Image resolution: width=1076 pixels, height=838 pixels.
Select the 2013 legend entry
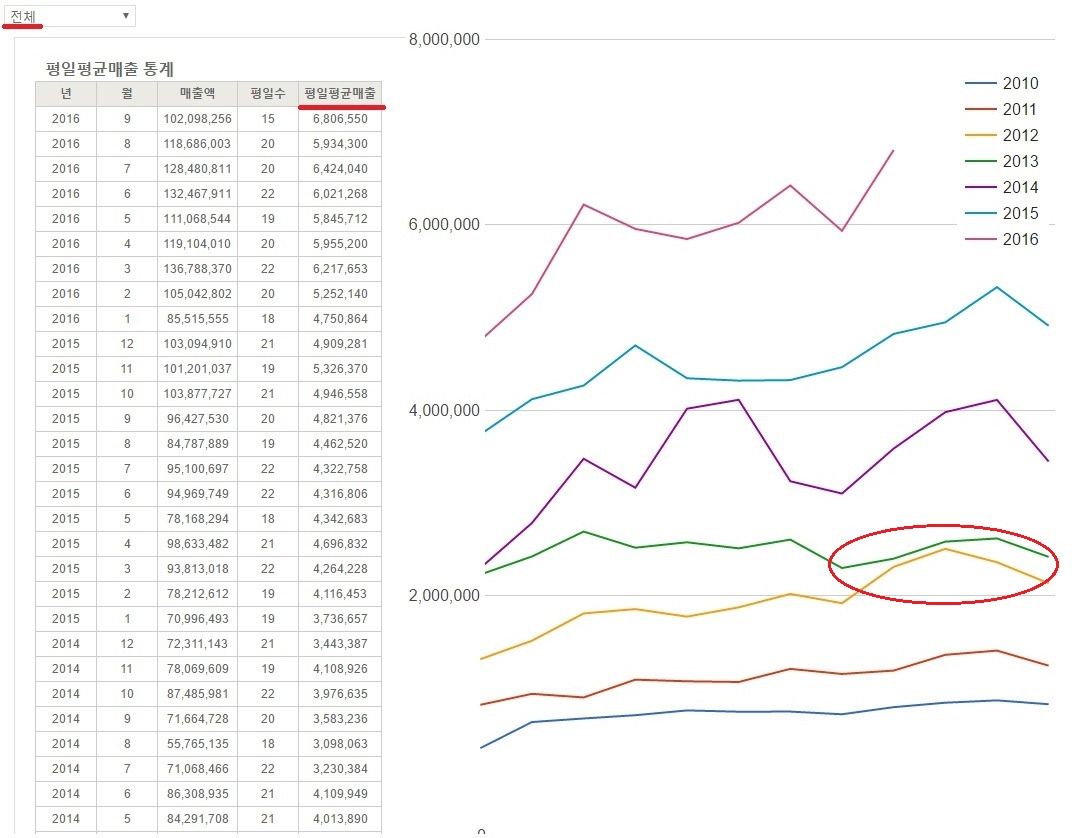[1001, 161]
